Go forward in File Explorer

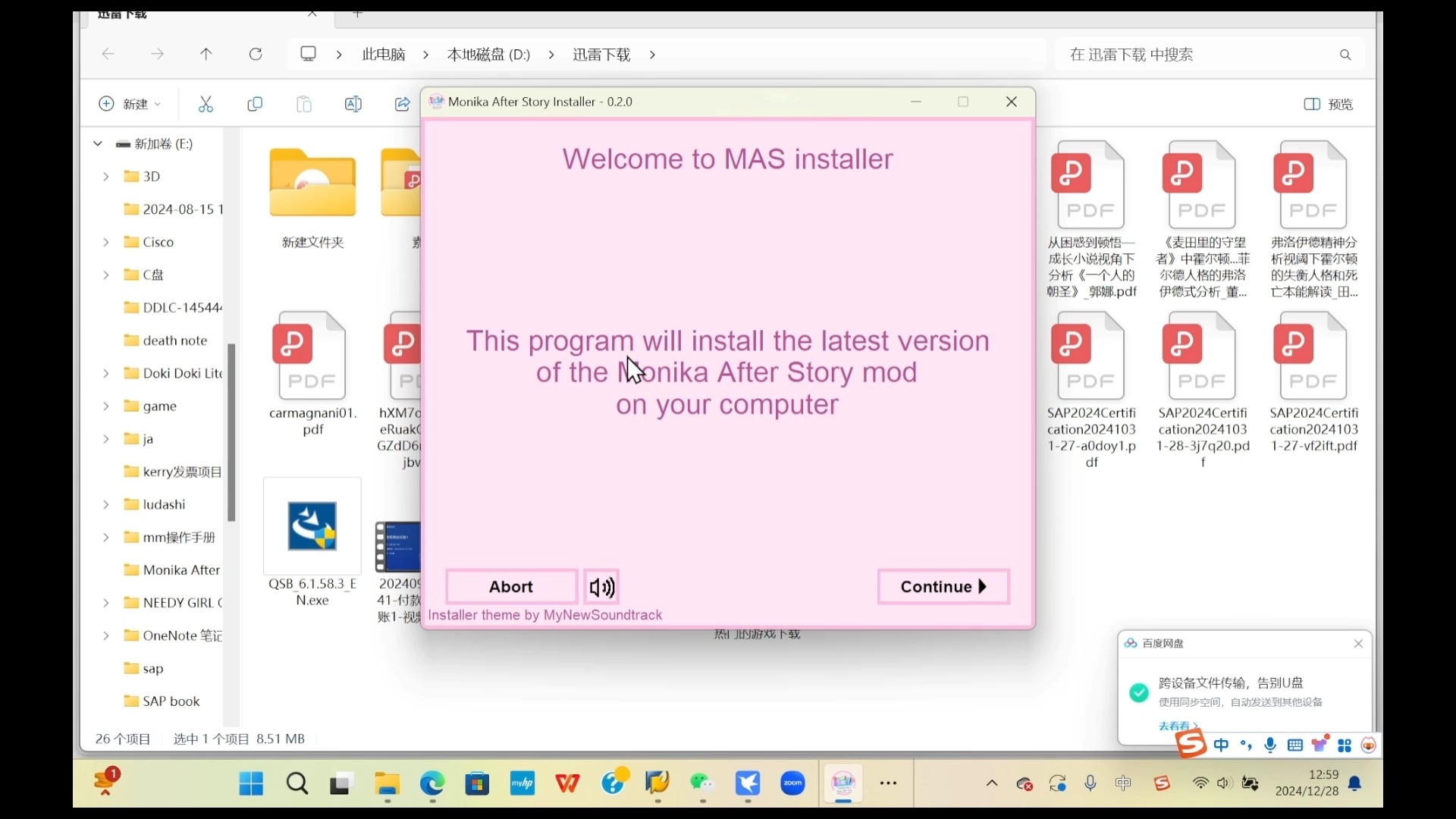pos(157,54)
